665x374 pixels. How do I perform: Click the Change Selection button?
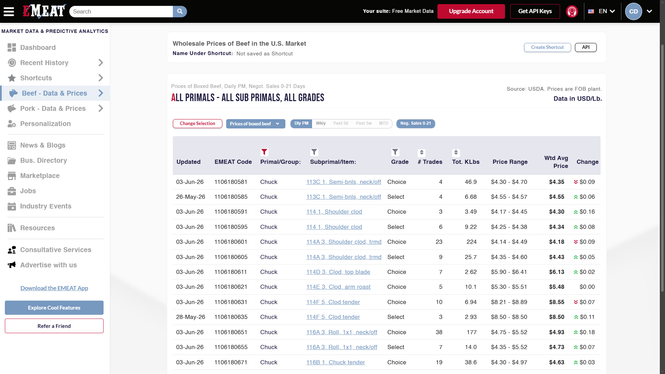click(197, 124)
